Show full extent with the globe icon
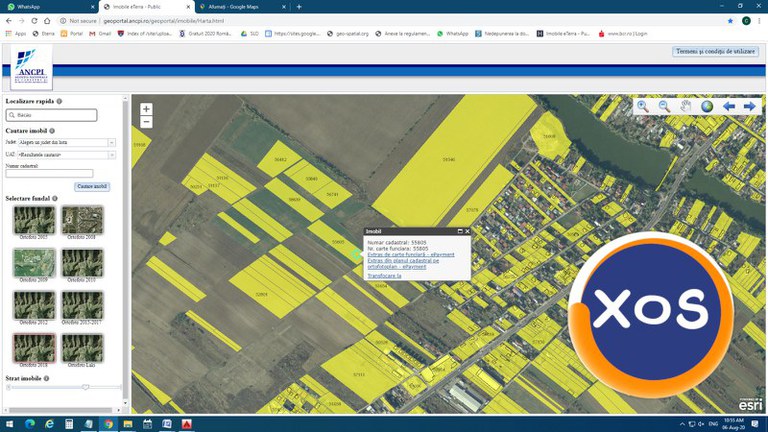This screenshot has height=432, width=768. point(707,106)
